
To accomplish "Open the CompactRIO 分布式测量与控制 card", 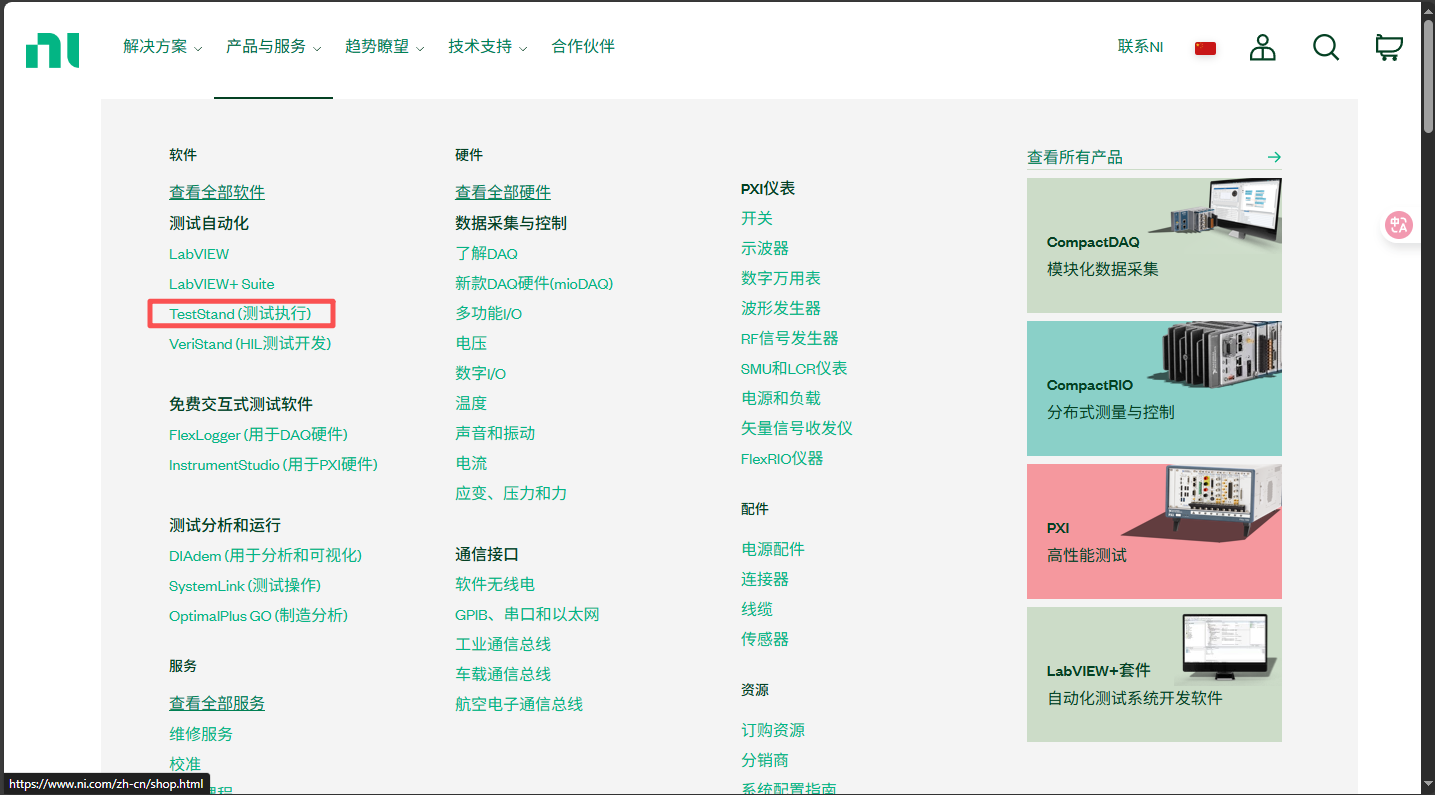I will [1154, 388].
